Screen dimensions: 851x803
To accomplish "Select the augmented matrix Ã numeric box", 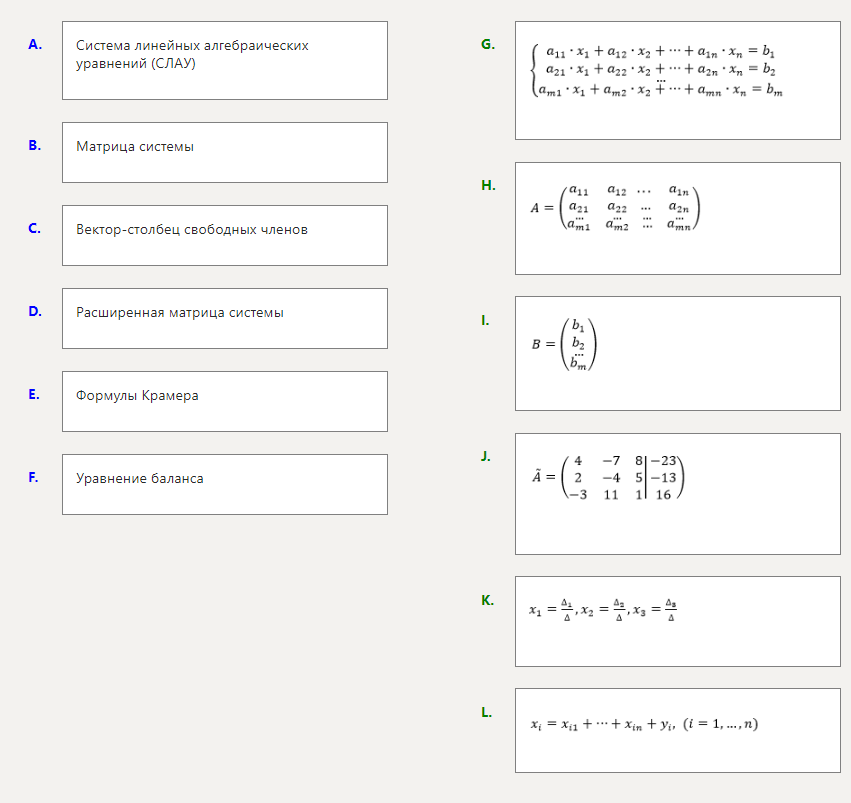I will tap(677, 493).
